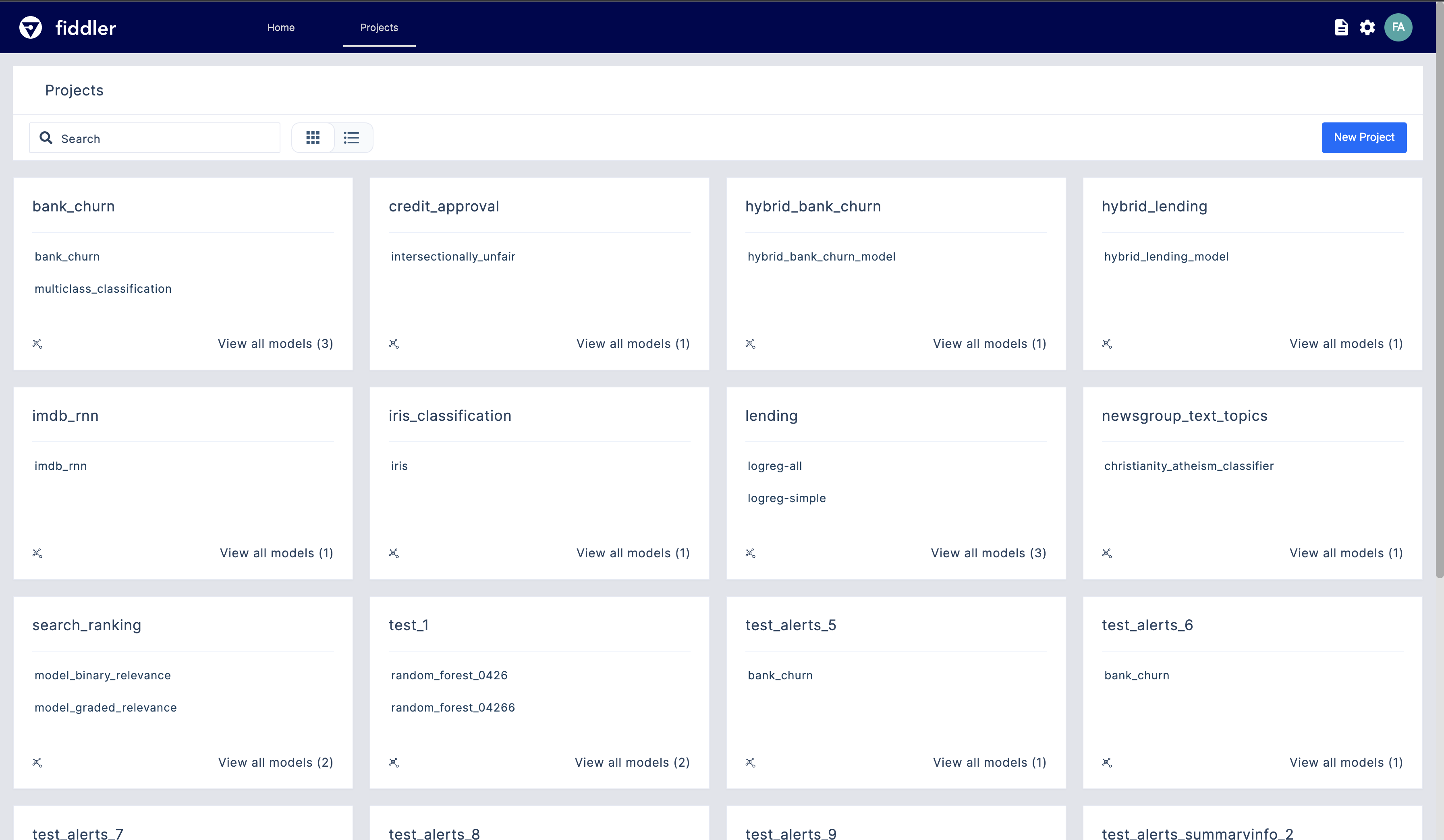Click the Fiddler logo icon
Image resolution: width=1444 pixels, height=840 pixels.
30,27
